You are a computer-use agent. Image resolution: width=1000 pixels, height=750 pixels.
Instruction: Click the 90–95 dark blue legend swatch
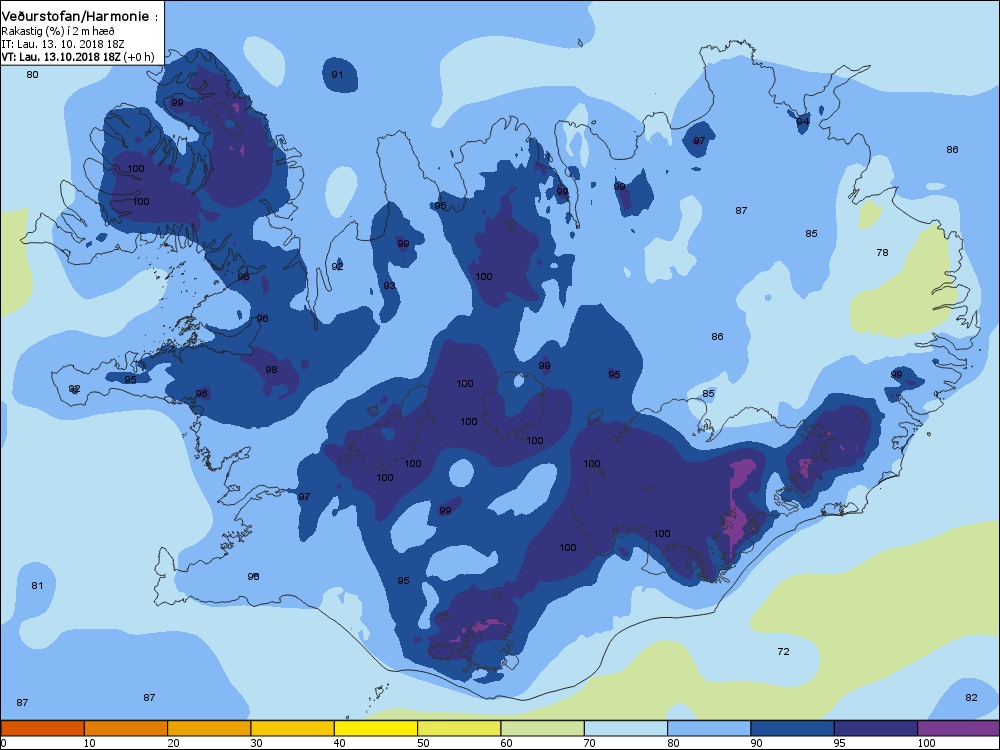pyautogui.click(x=793, y=728)
